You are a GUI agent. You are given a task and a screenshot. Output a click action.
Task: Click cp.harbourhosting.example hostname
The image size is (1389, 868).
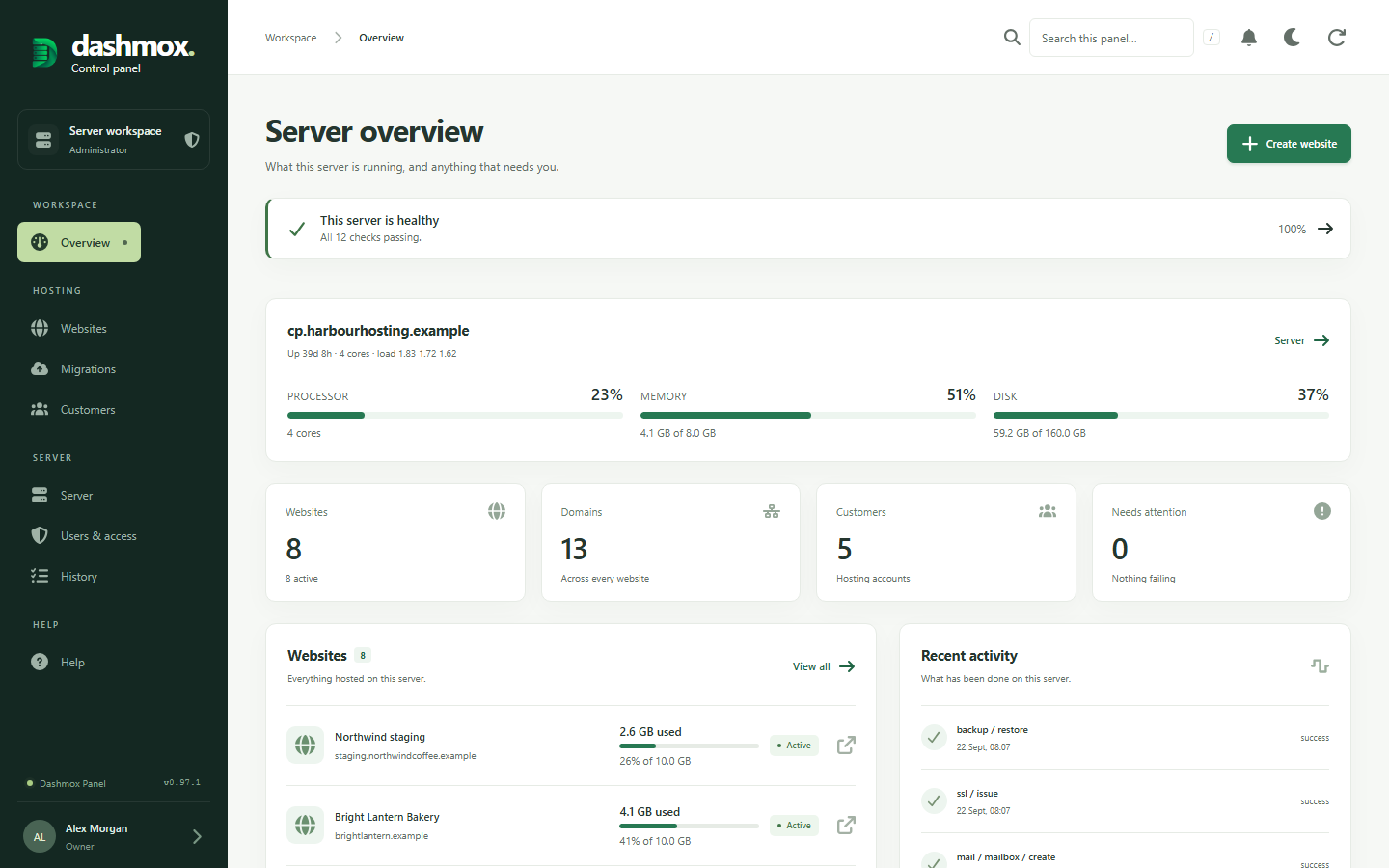point(378,331)
